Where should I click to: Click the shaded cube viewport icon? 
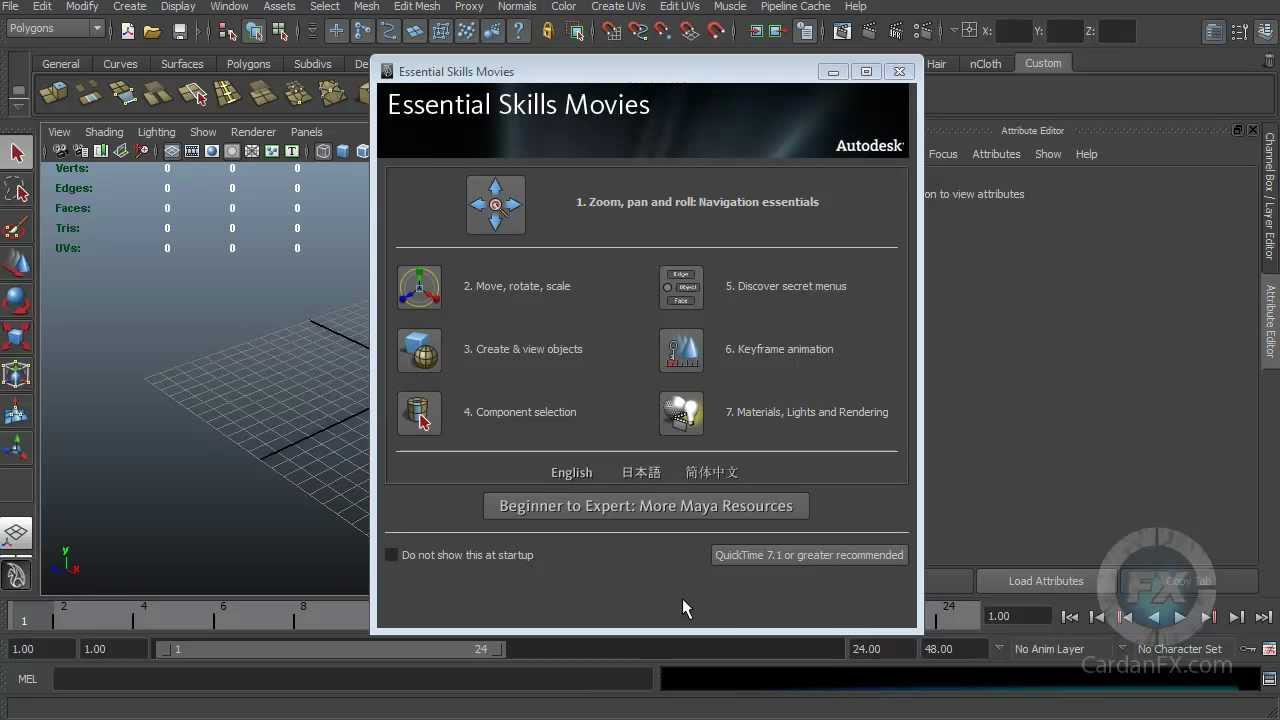pyautogui.click(x=343, y=152)
